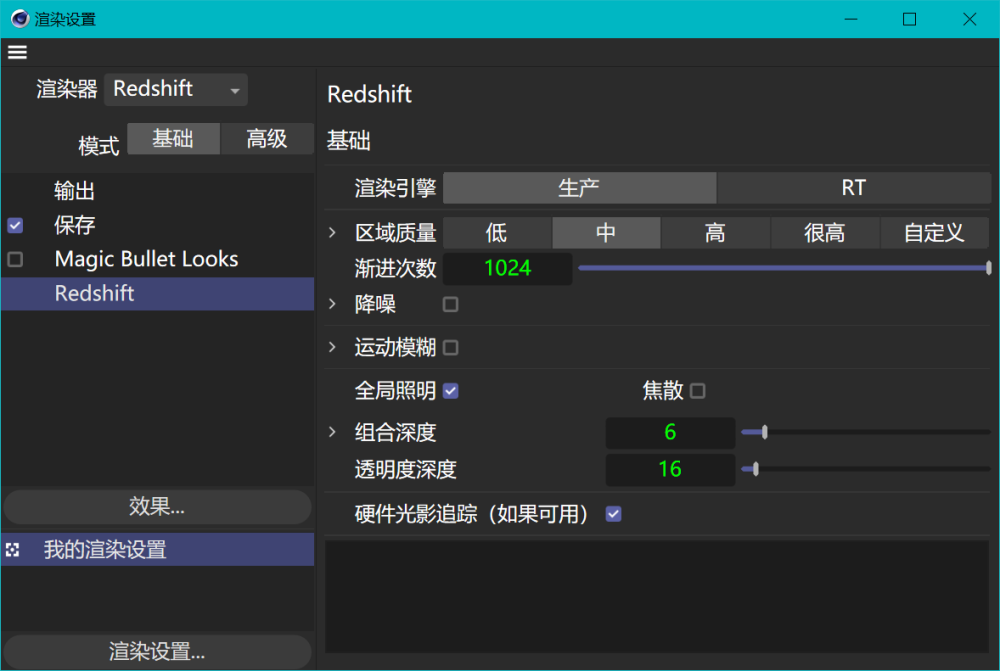The width and height of the screenshot is (1000, 671).
Task: Switch mode to 基础 tab
Action: 173,139
